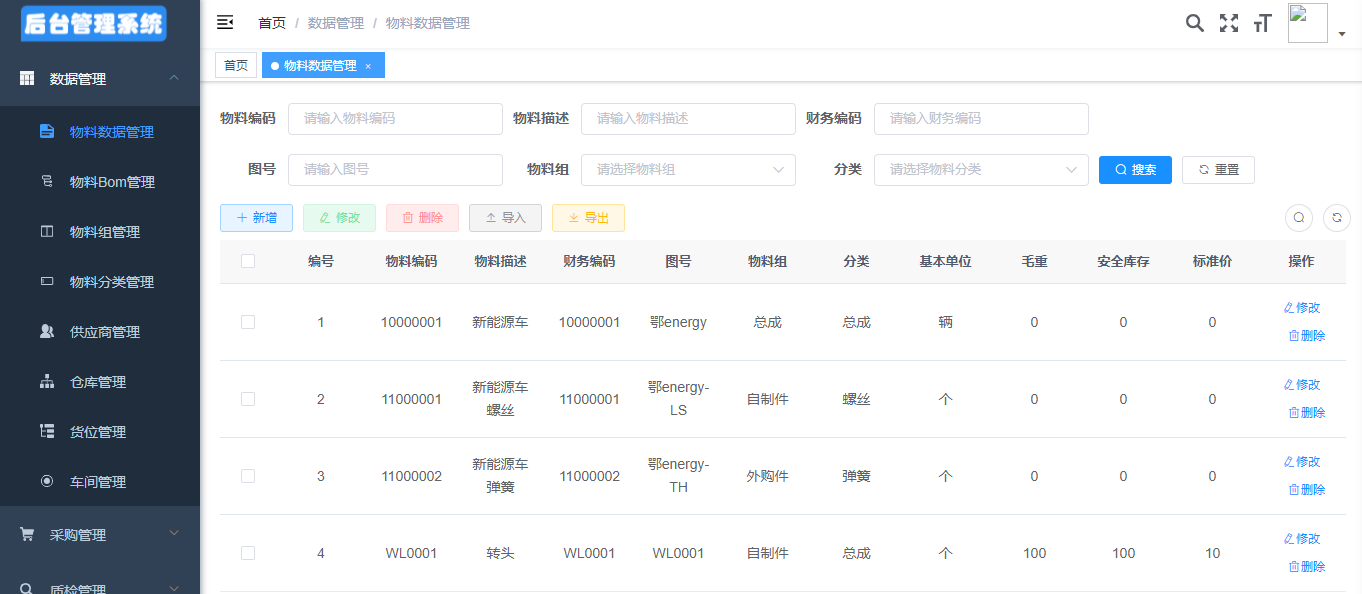Click the 导出 export button
1362x594 pixels.
tap(588, 218)
